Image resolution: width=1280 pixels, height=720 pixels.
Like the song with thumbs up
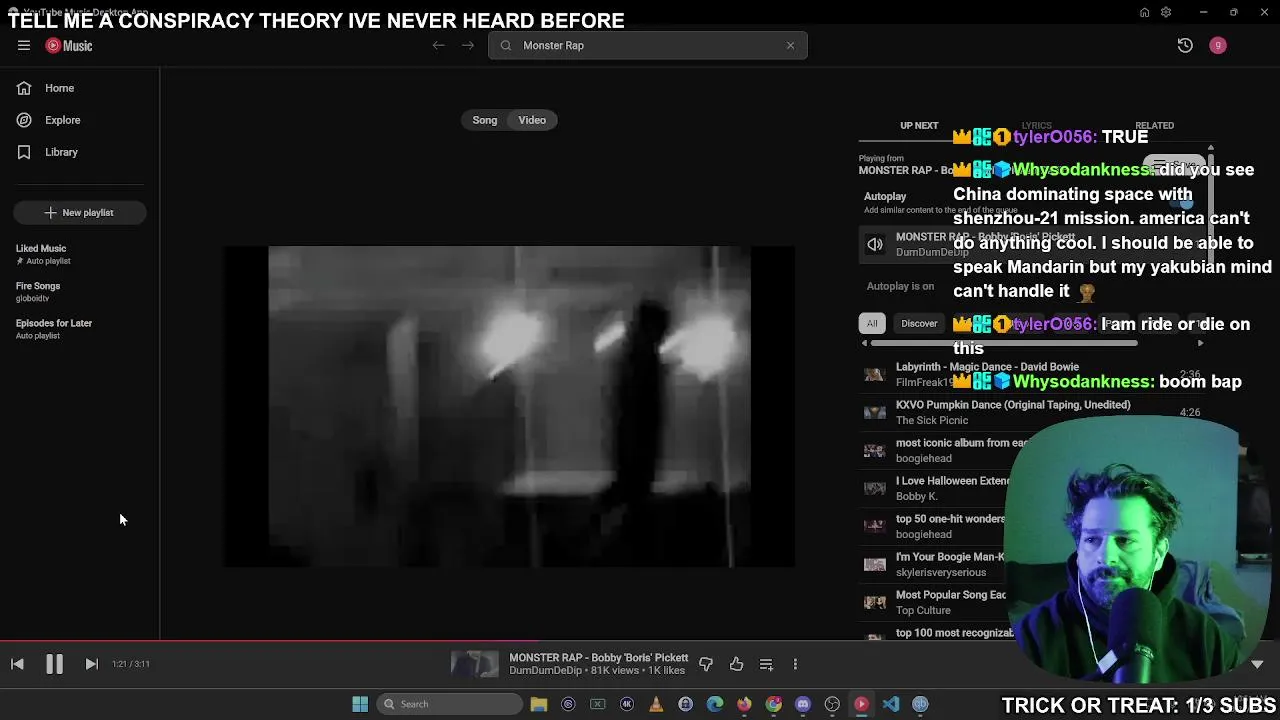(736, 664)
